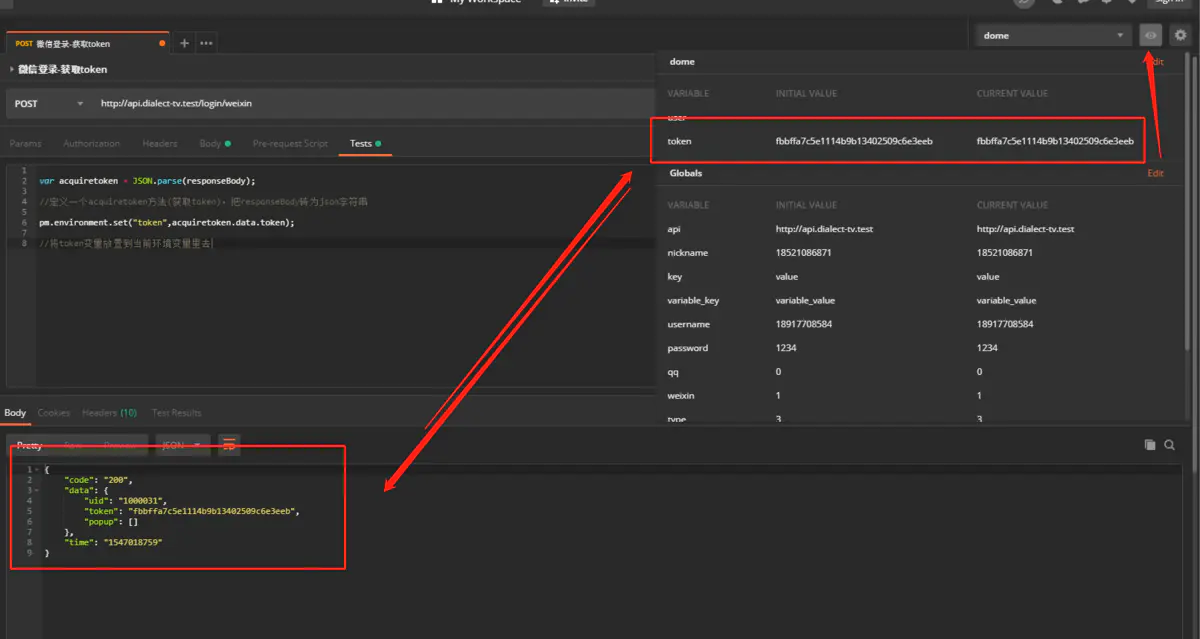The height and width of the screenshot is (639, 1200).
Task: Expand the 微信登录-获取token request description arrow
Action: coord(11,70)
